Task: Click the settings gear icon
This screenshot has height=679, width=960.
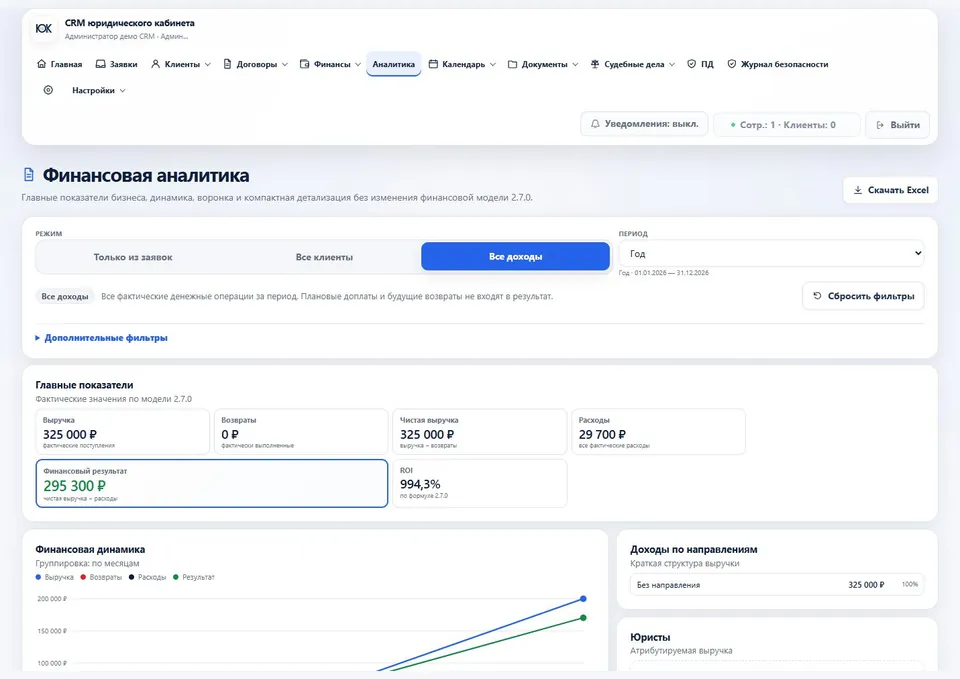Action: pyautogui.click(x=48, y=90)
